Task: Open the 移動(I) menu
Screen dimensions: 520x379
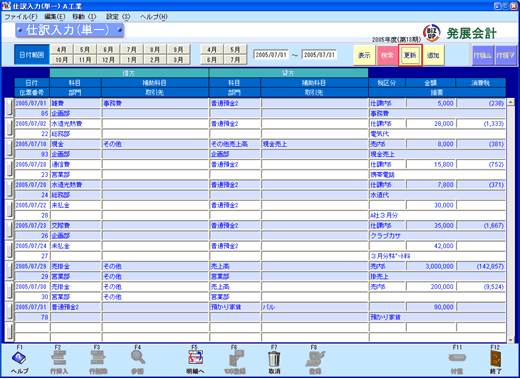Action: (x=84, y=17)
